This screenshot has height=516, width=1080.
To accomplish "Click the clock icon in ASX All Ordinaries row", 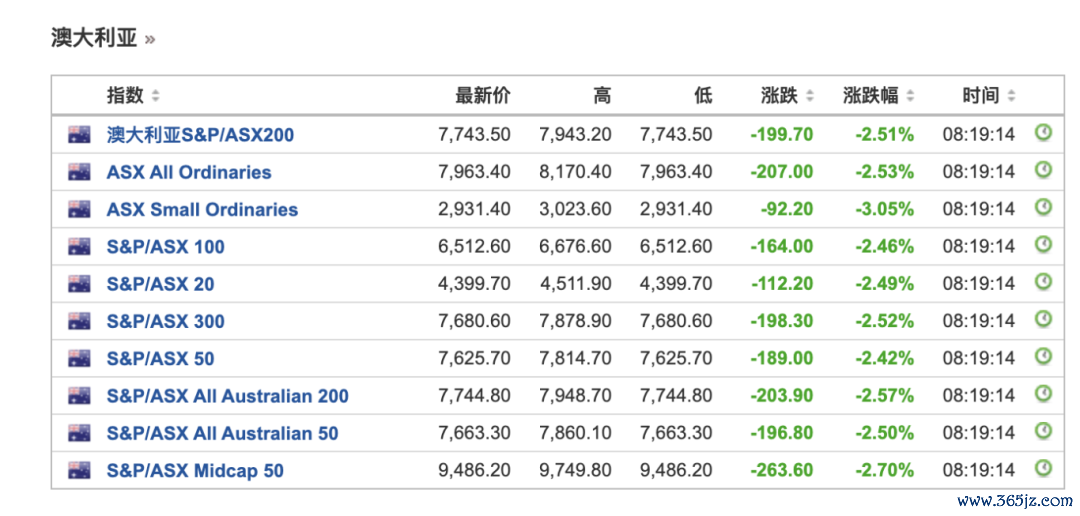I will click(x=1043, y=169).
